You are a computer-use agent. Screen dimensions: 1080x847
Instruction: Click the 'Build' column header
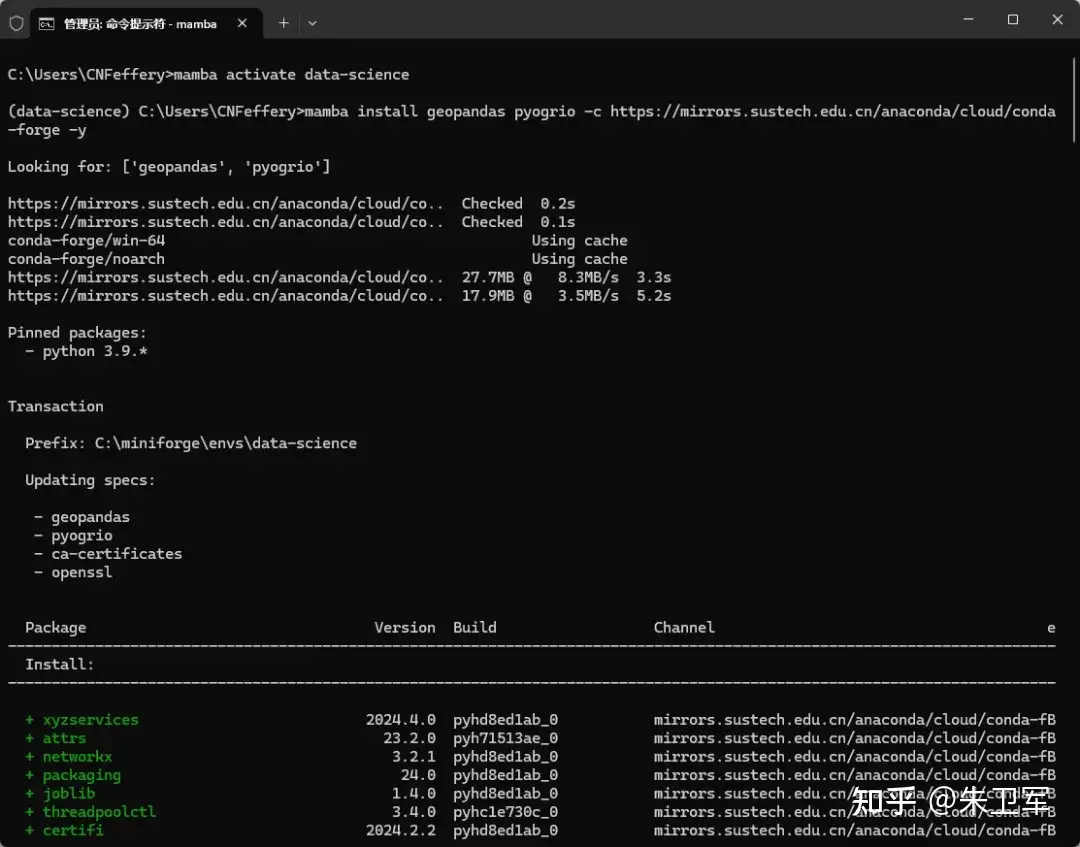tap(475, 628)
